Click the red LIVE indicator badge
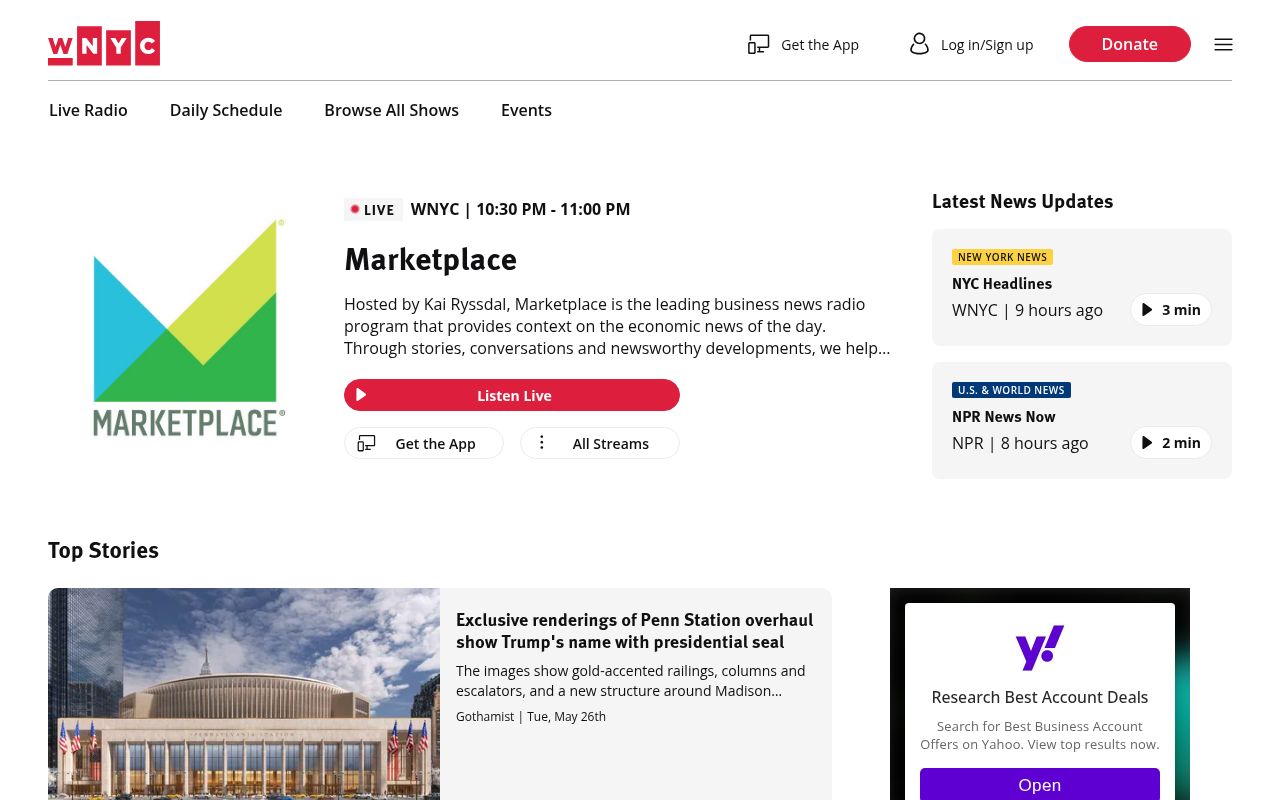Screen dimensions: 1280x800 click(x=373, y=209)
